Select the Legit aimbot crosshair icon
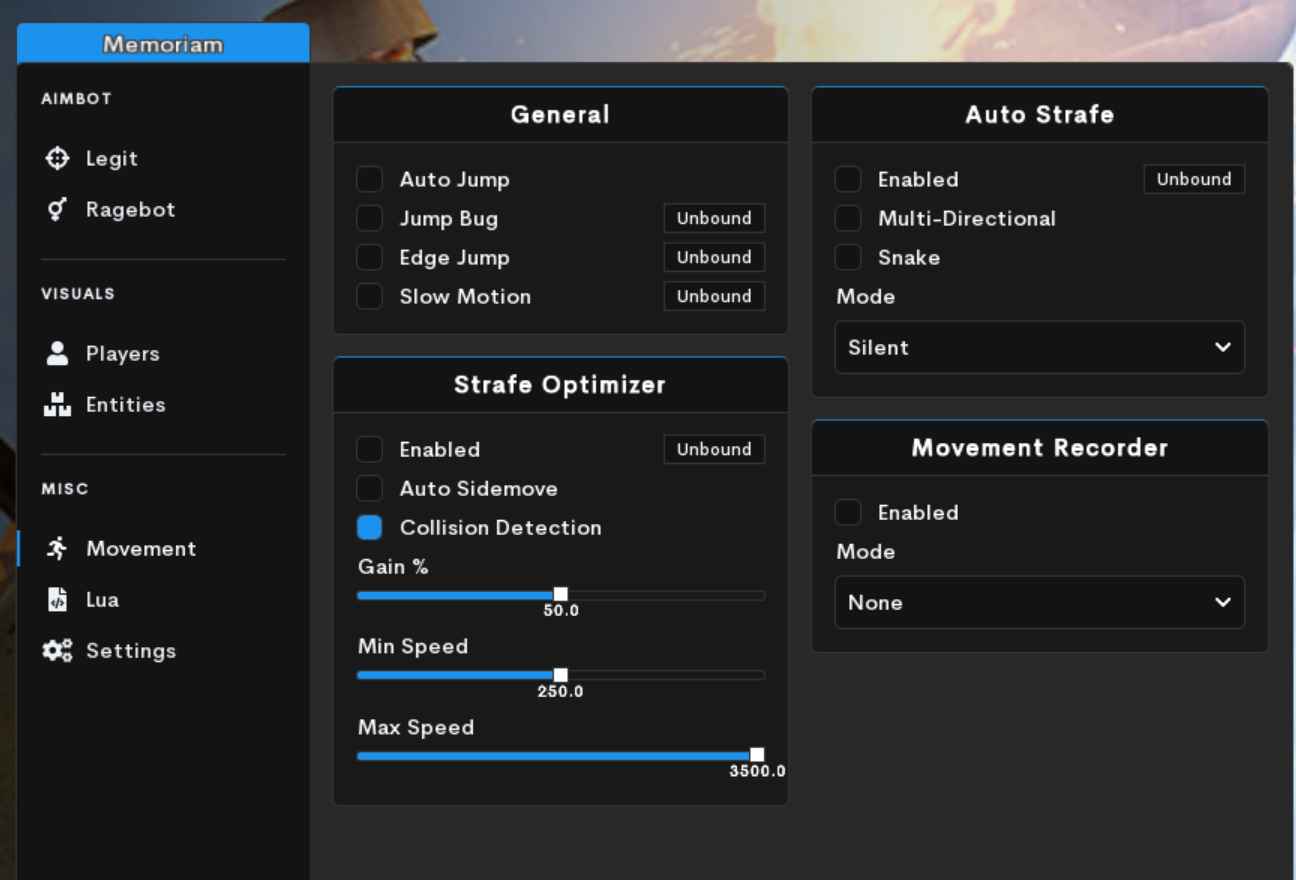This screenshot has width=1296, height=880. point(57,158)
